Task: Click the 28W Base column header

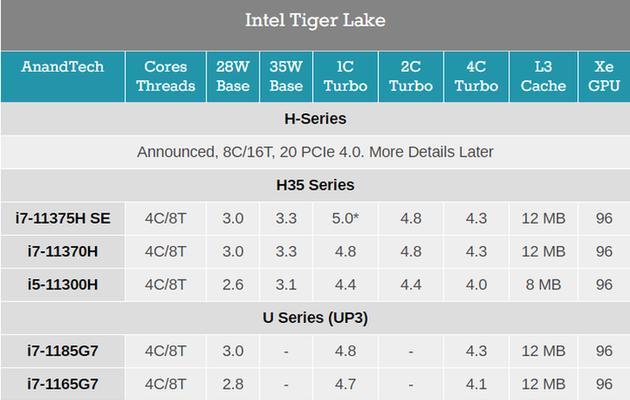Action: tap(233, 76)
